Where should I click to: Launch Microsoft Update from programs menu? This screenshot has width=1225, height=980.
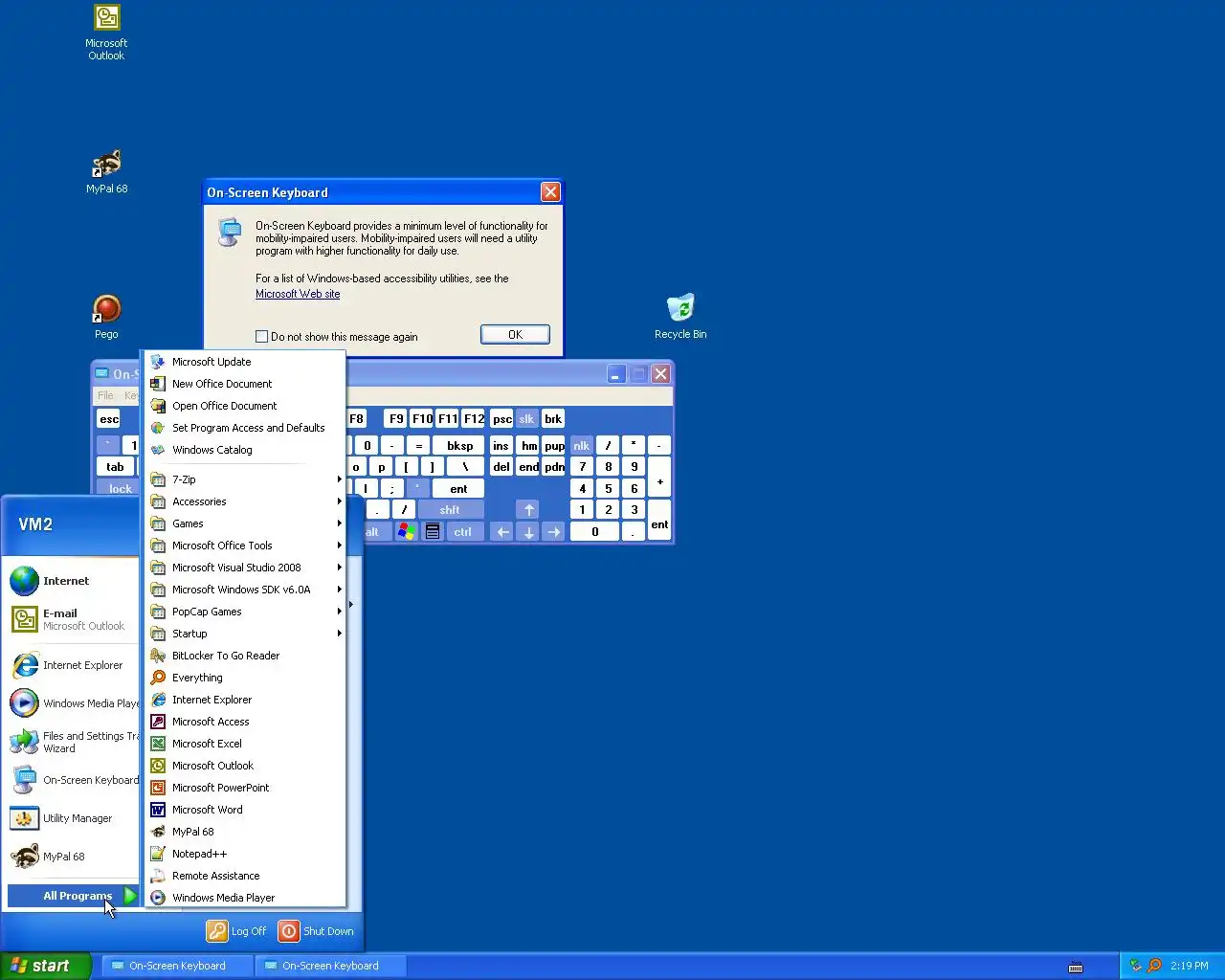click(x=245, y=362)
